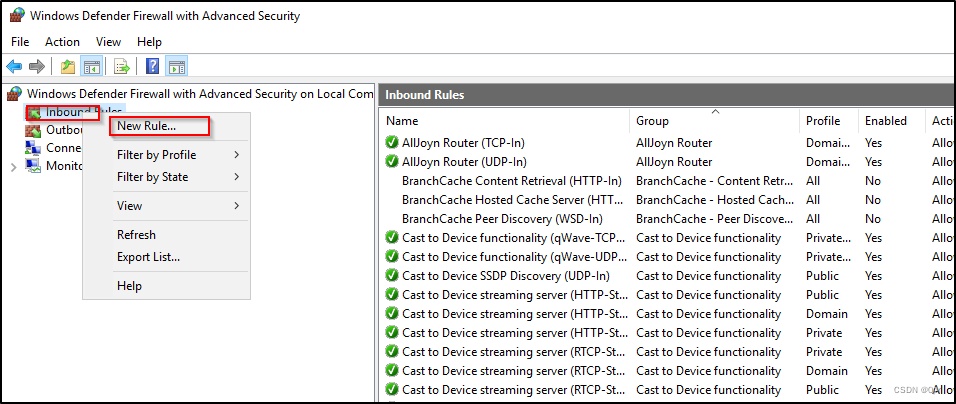
Task: Select Export List... in the context menu
Action: point(166,257)
